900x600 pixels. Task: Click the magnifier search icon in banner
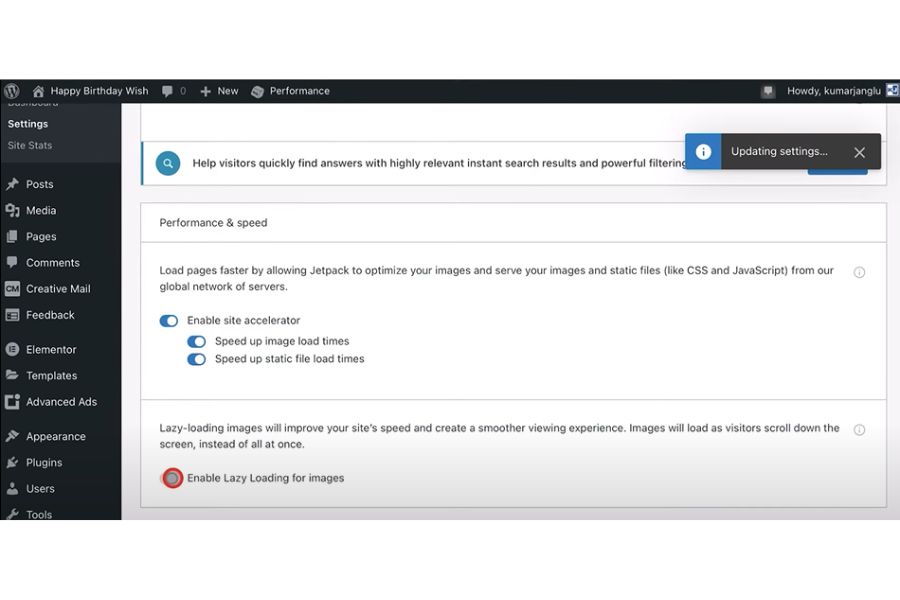168,163
